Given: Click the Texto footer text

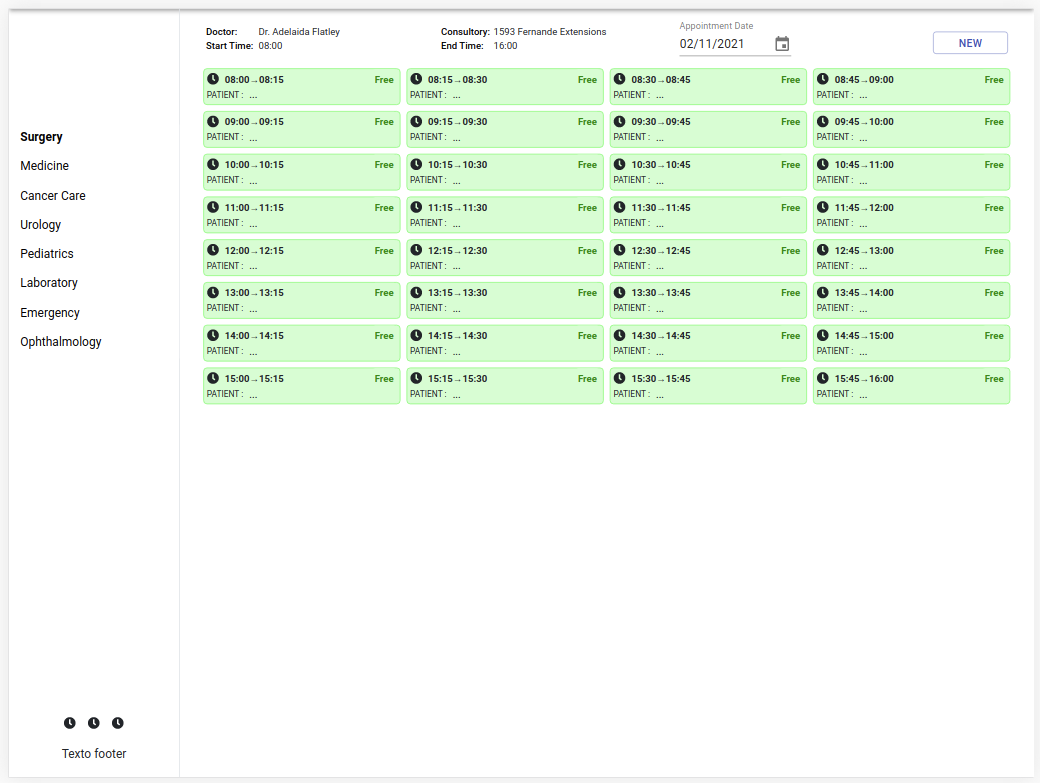Looking at the screenshot, I should [x=94, y=754].
